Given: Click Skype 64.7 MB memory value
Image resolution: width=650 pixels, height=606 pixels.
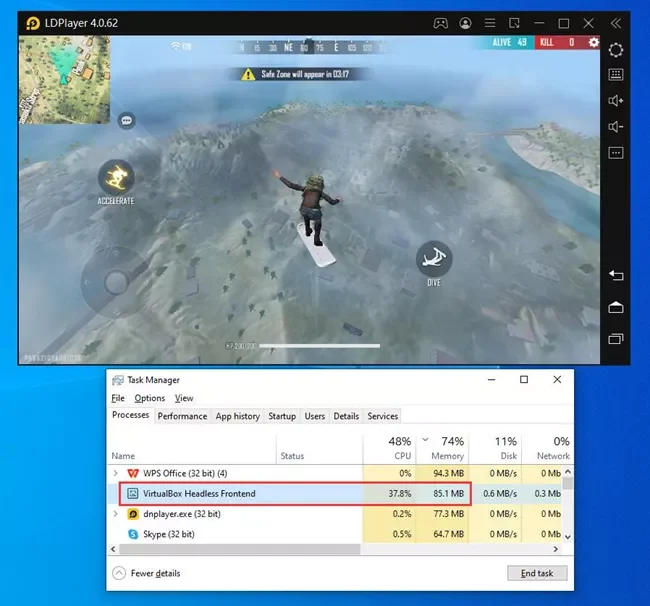Looking at the screenshot, I should point(449,534).
